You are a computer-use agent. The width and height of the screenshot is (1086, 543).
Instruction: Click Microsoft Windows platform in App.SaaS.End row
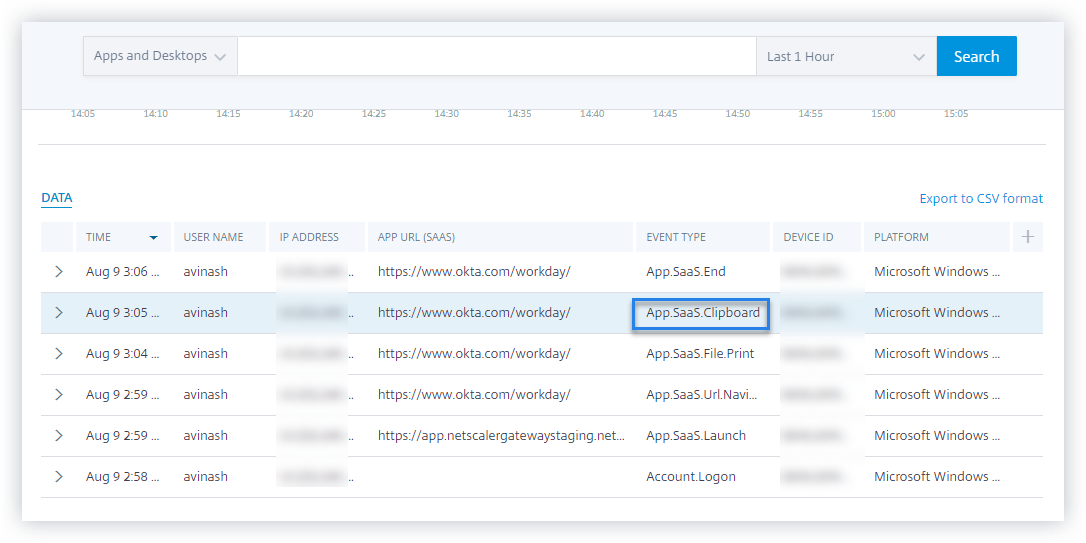click(x=936, y=272)
